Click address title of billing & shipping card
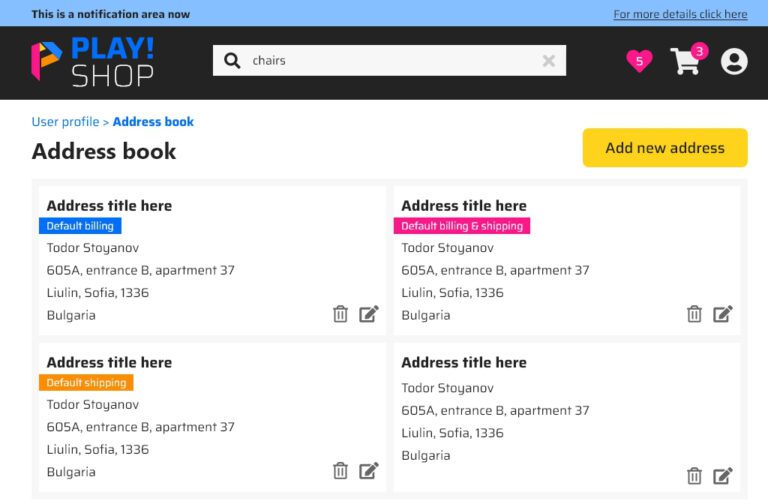Screen dimensions: 768x504 click(x=464, y=206)
